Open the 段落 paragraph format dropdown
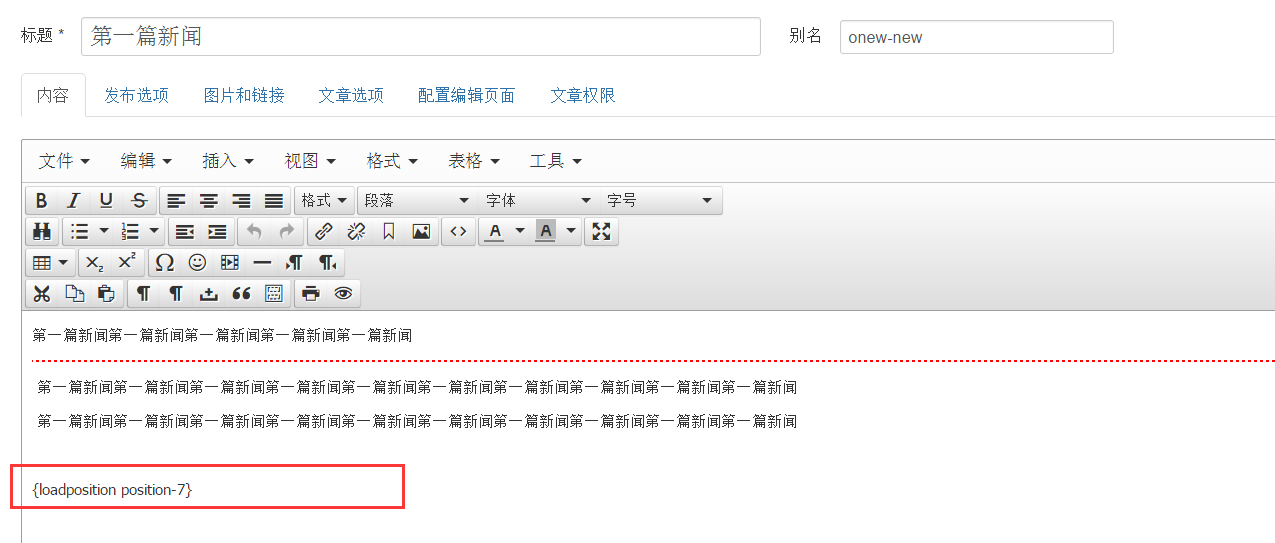 (x=417, y=200)
